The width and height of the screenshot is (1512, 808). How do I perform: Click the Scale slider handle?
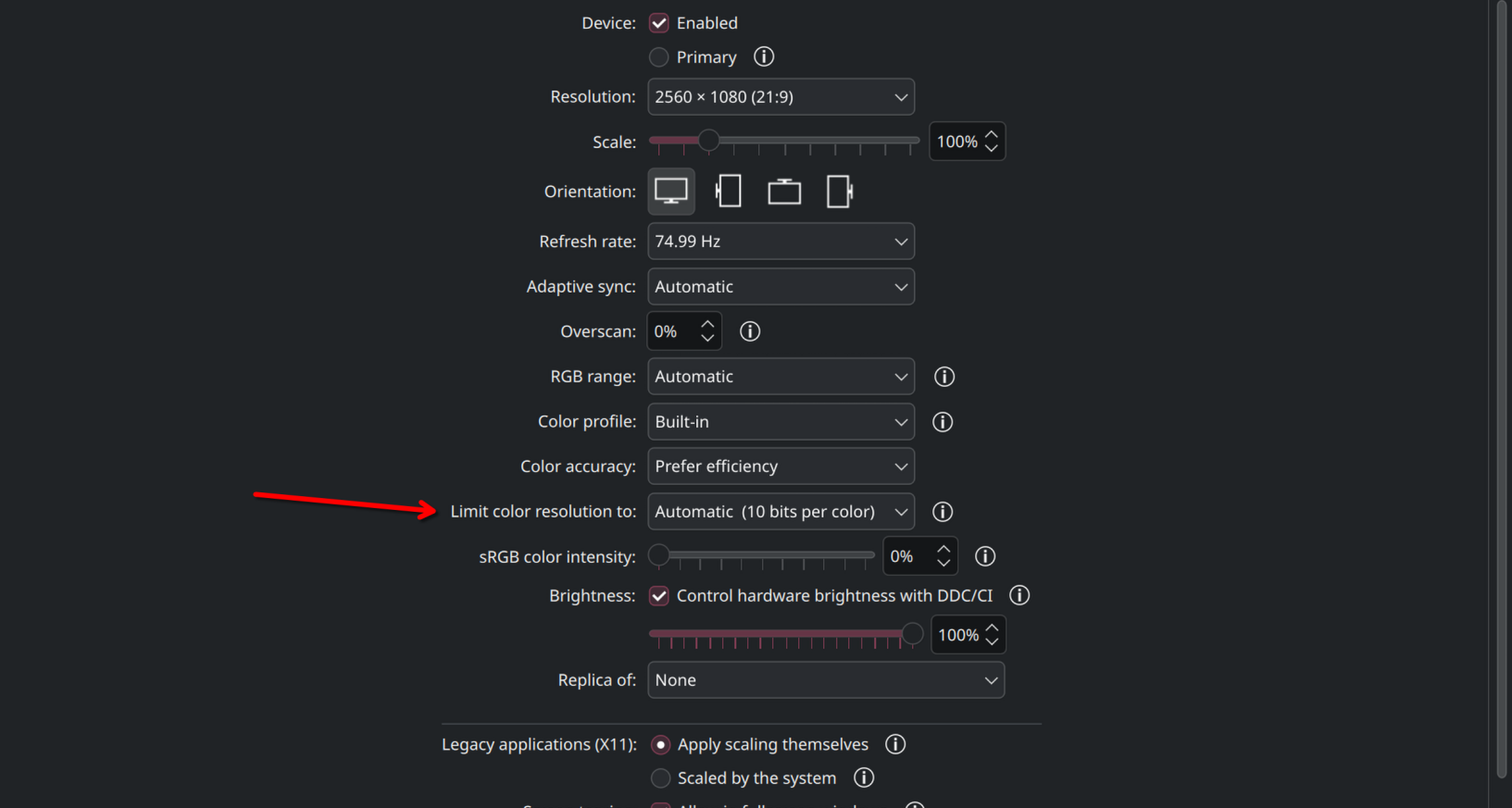pyautogui.click(x=708, y=141)
